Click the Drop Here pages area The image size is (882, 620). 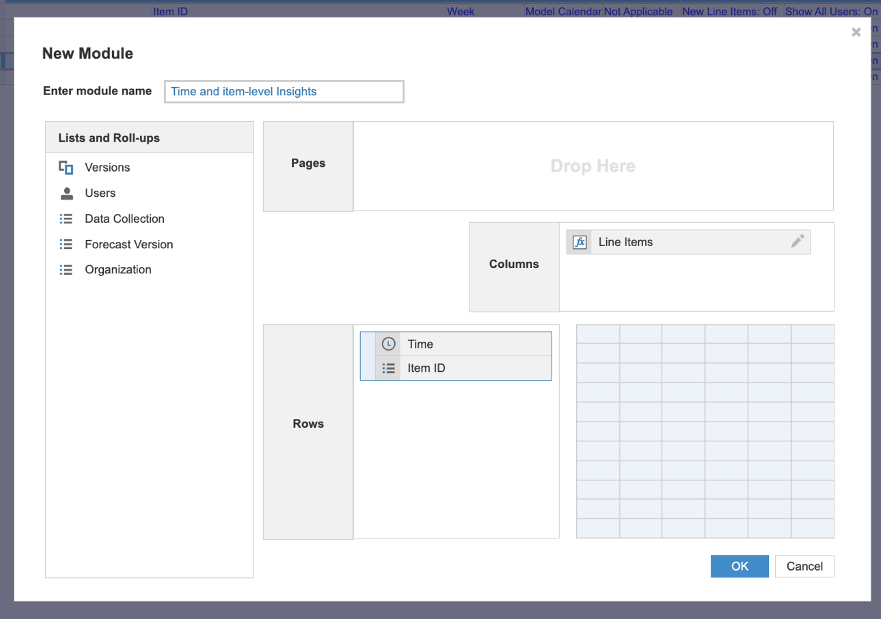click(593, 166)
